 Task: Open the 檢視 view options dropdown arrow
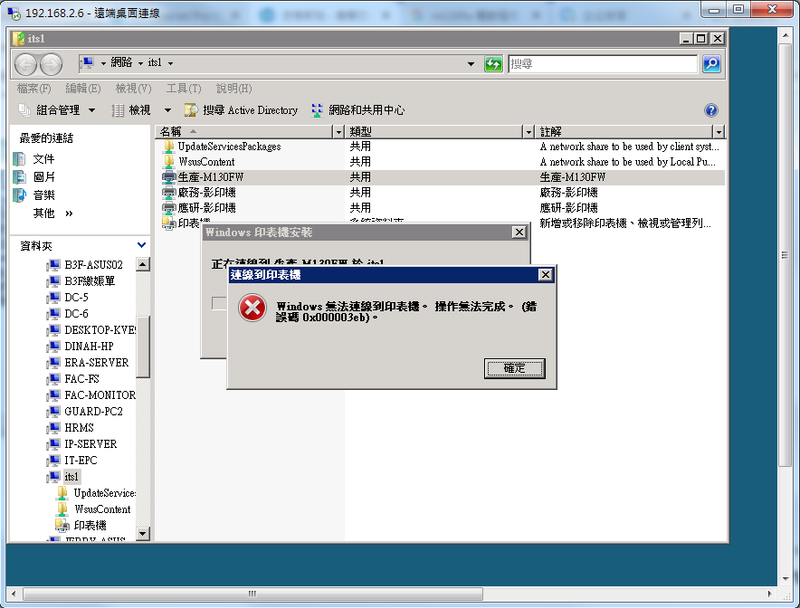167,110
